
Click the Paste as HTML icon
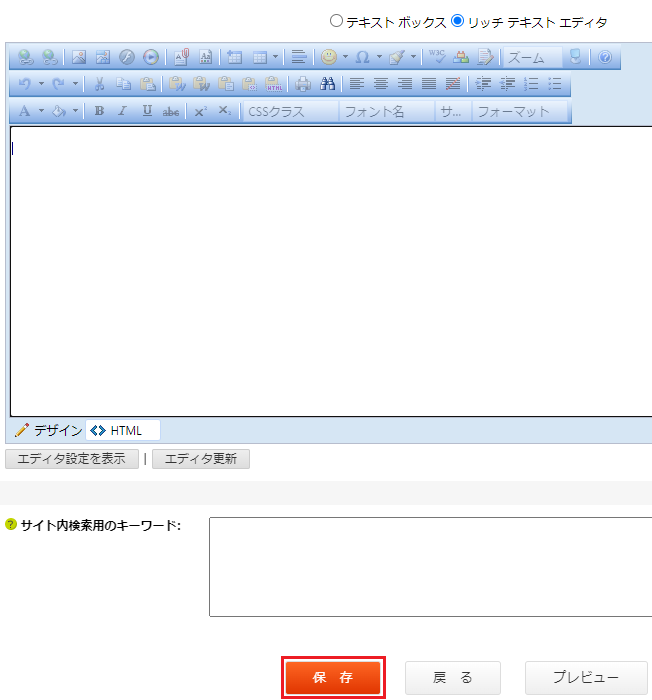click(x=273, y=83)
